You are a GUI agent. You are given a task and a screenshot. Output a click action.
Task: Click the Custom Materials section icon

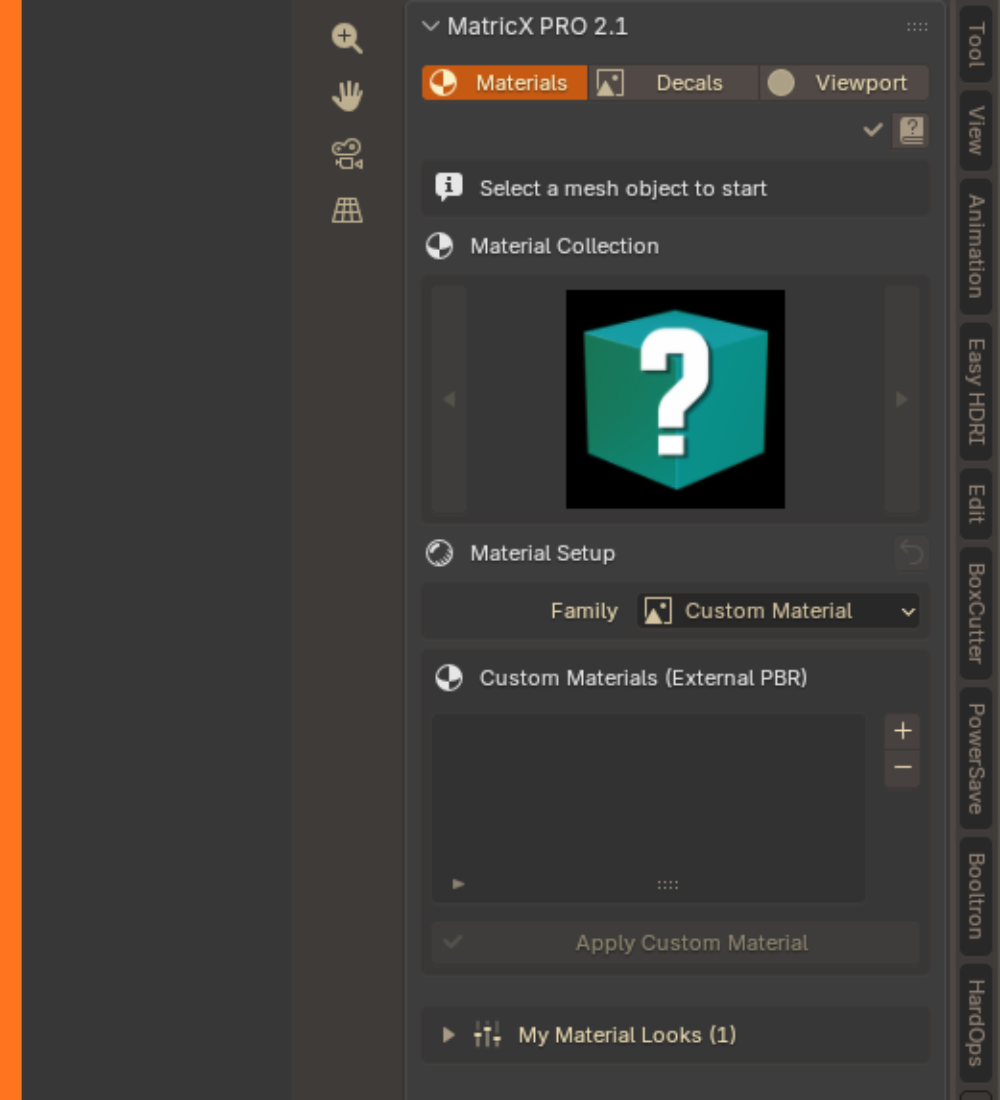coord(448,678)
